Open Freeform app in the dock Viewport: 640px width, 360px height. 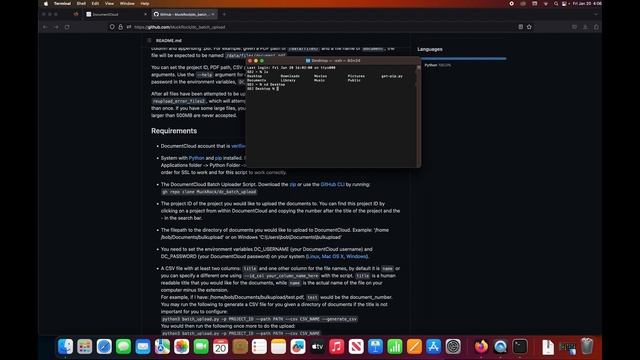298,347
